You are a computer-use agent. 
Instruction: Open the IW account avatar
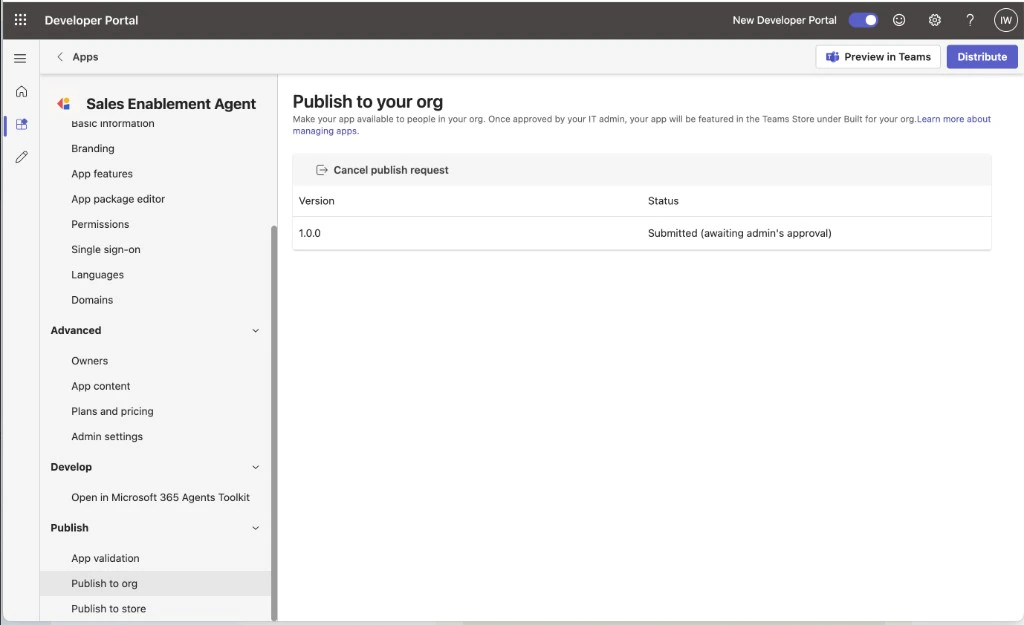coord(1006,20)
